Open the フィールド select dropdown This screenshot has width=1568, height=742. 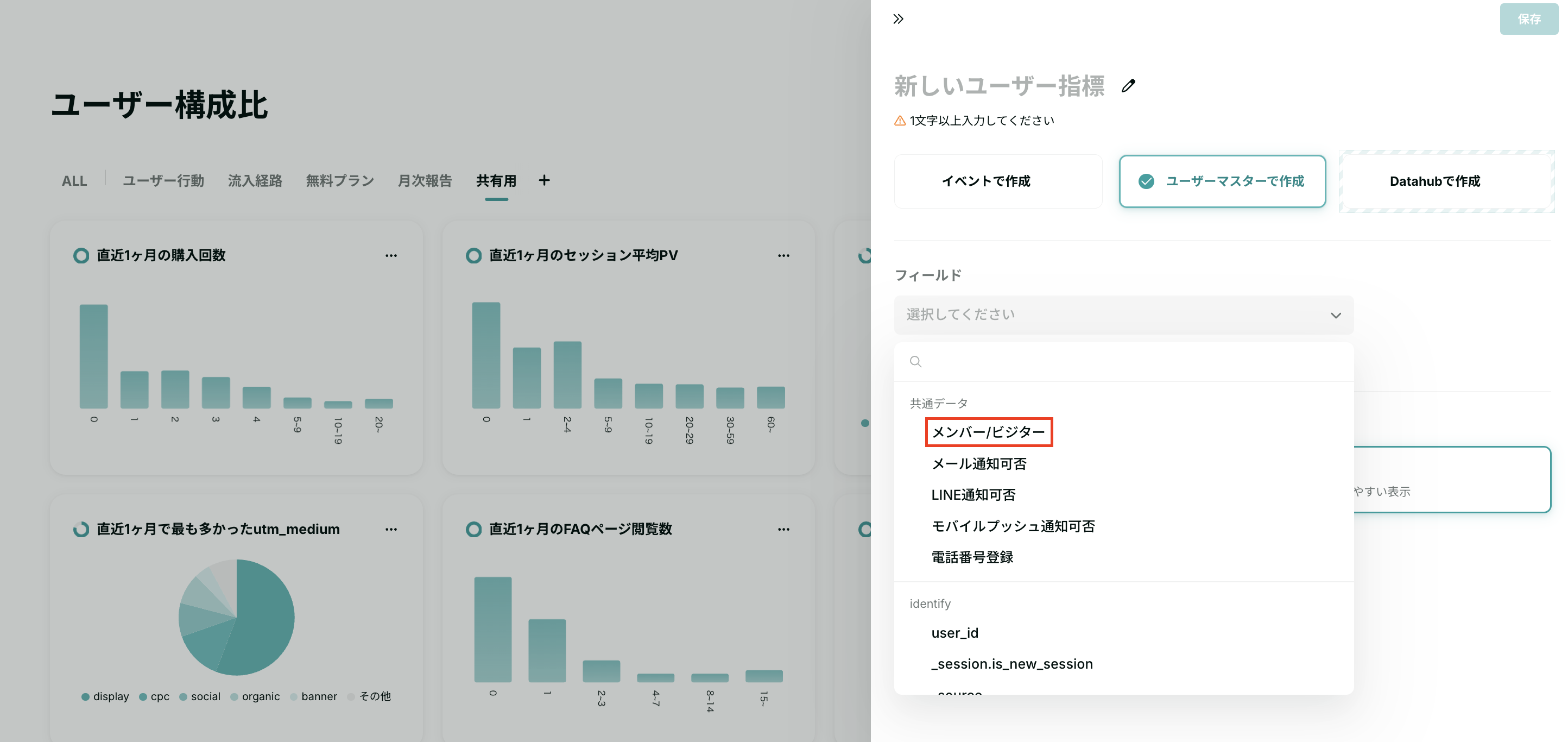click(1123, 315)
